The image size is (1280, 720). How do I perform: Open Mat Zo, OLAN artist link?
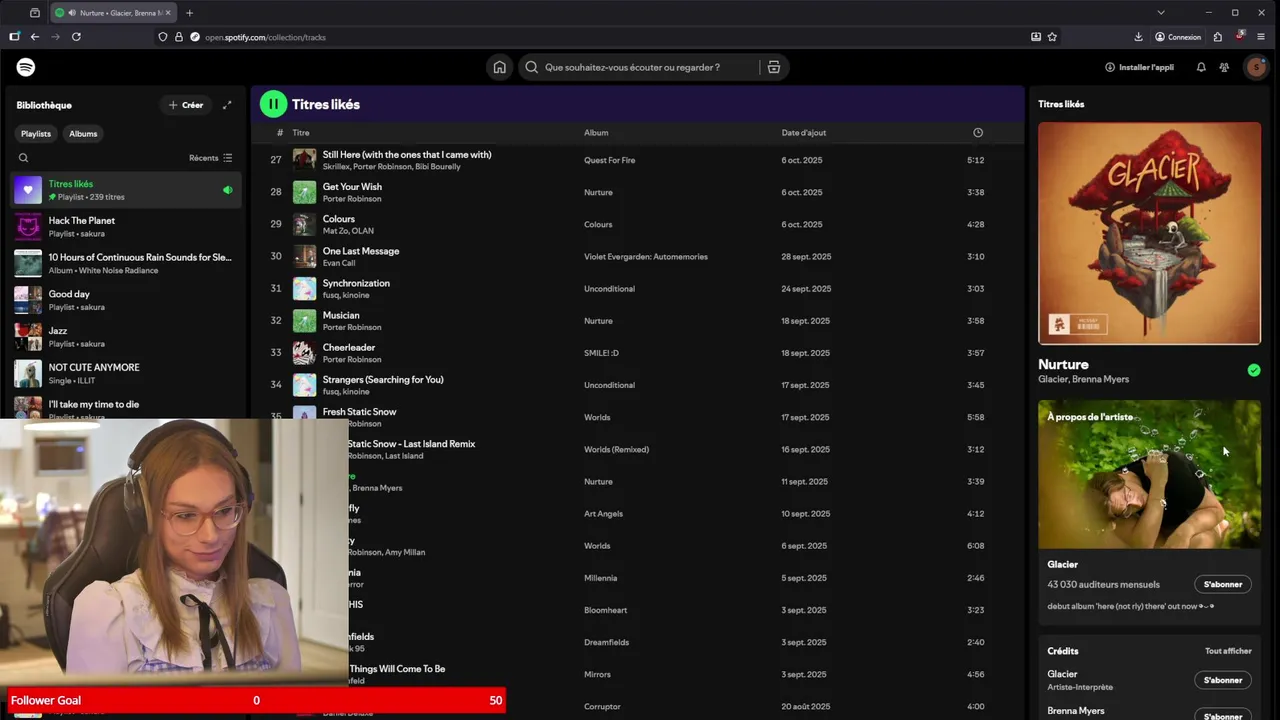point(348,231)
